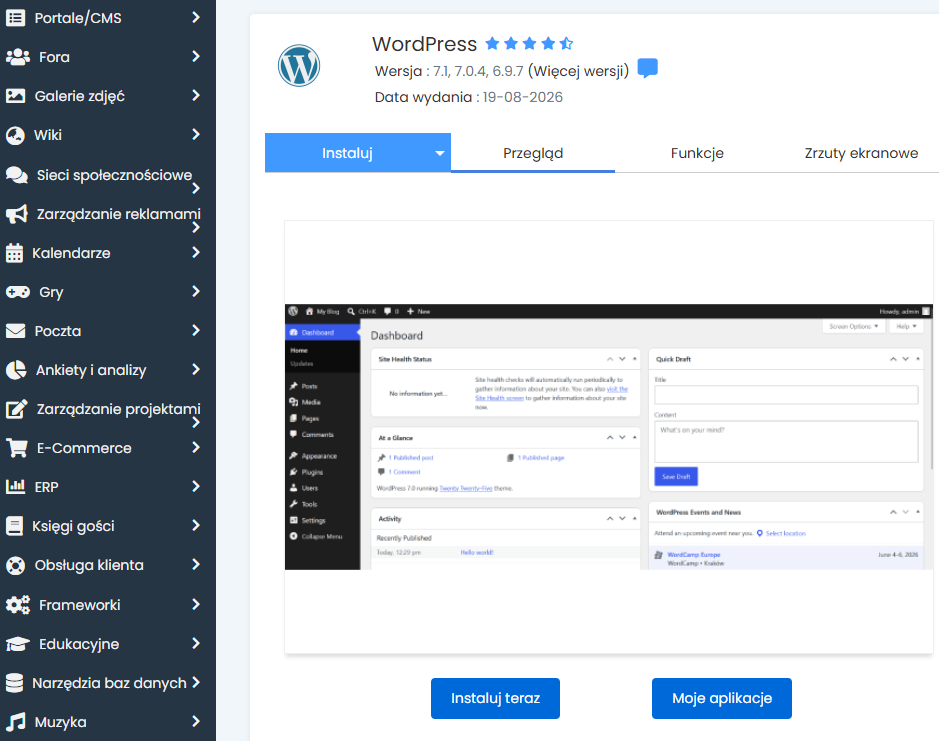Image resolution: width=939 pixels, height=741 pixels.
Task: Click the Narzędzia baz danych database icon
Action: tap(14, 683)
